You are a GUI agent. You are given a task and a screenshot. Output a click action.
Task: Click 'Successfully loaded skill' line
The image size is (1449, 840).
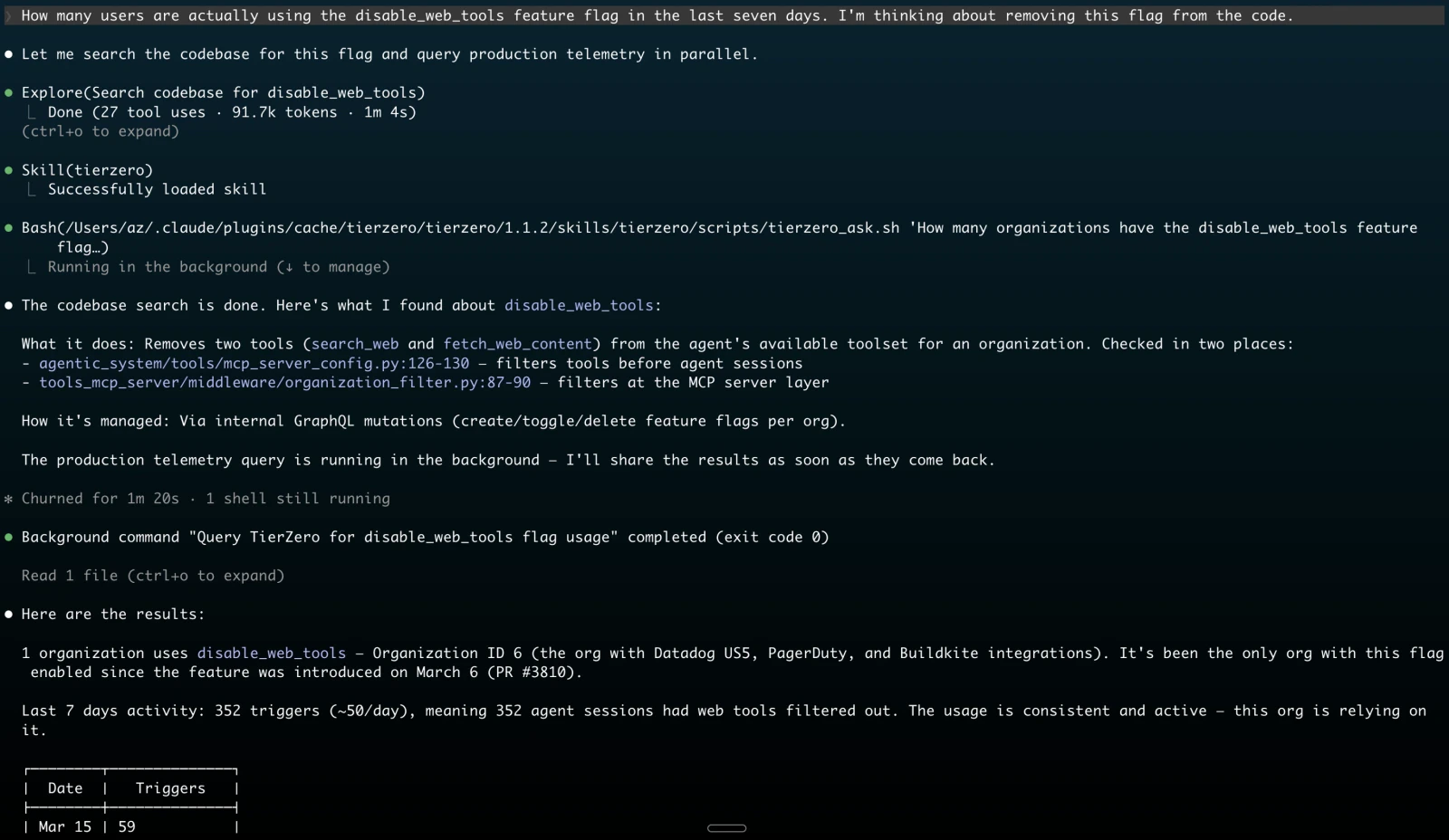click(157, 189)
